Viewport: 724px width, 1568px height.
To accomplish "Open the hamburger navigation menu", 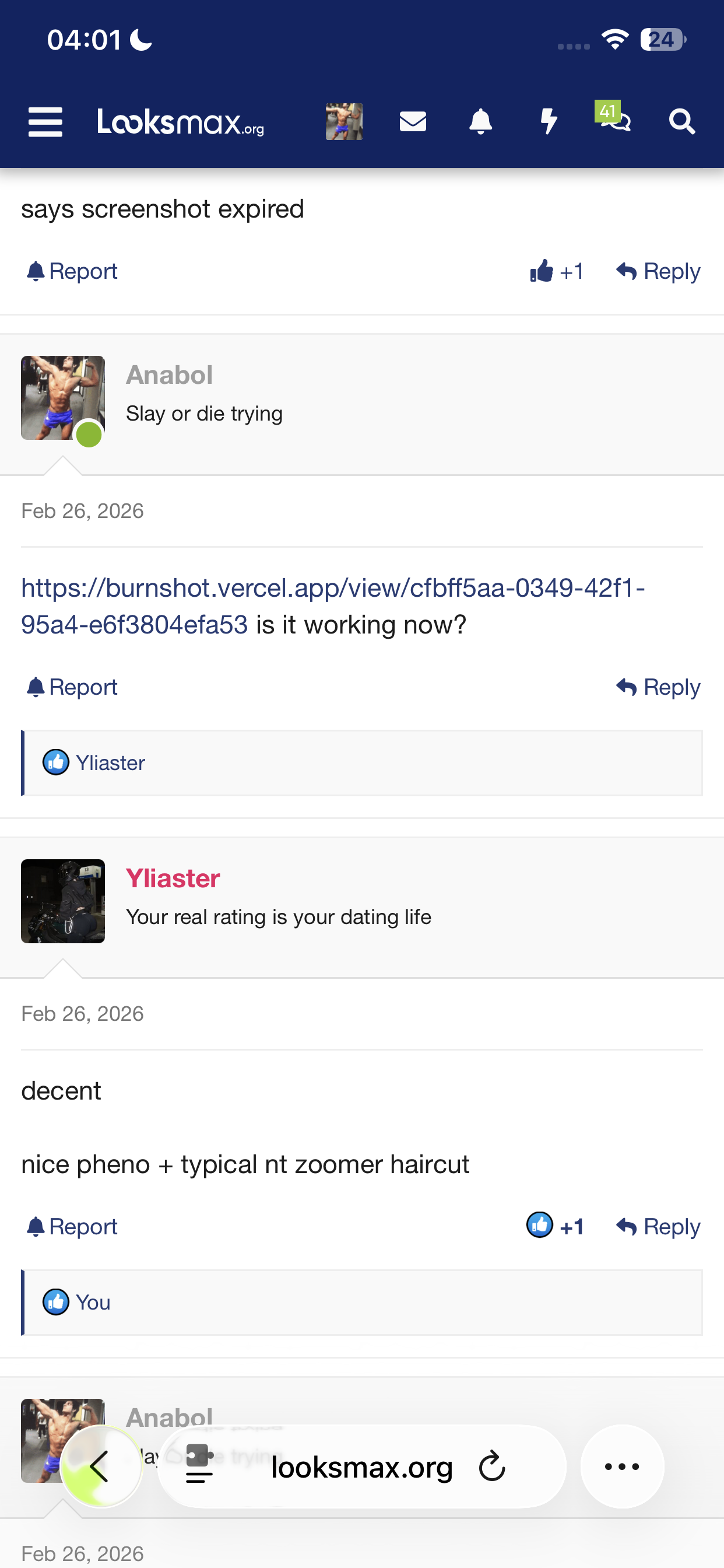I will pyautogui.click(x=45, y=122).
